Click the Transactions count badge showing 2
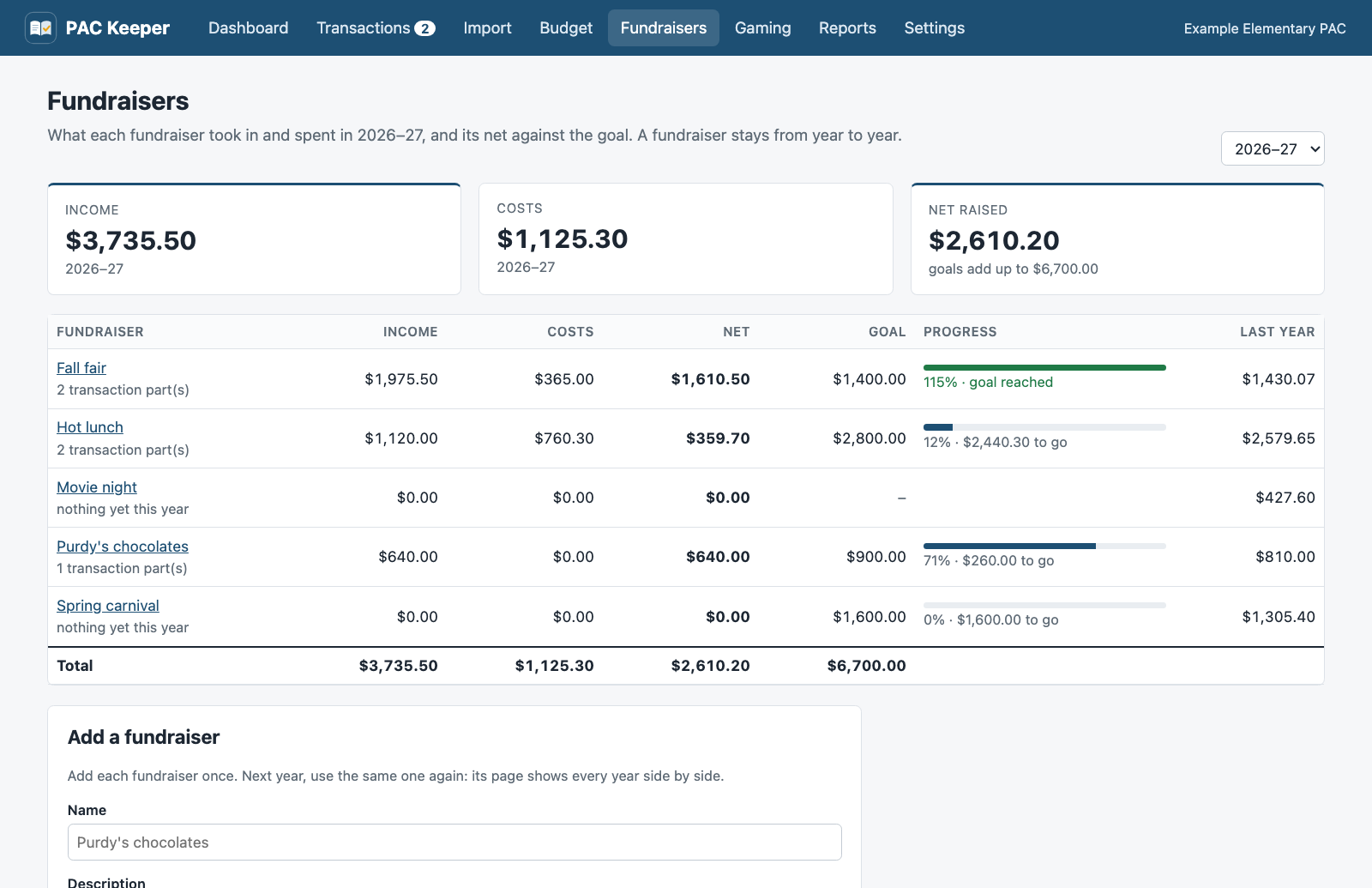Screen dimensions: 1372x888 click(424, 29)
